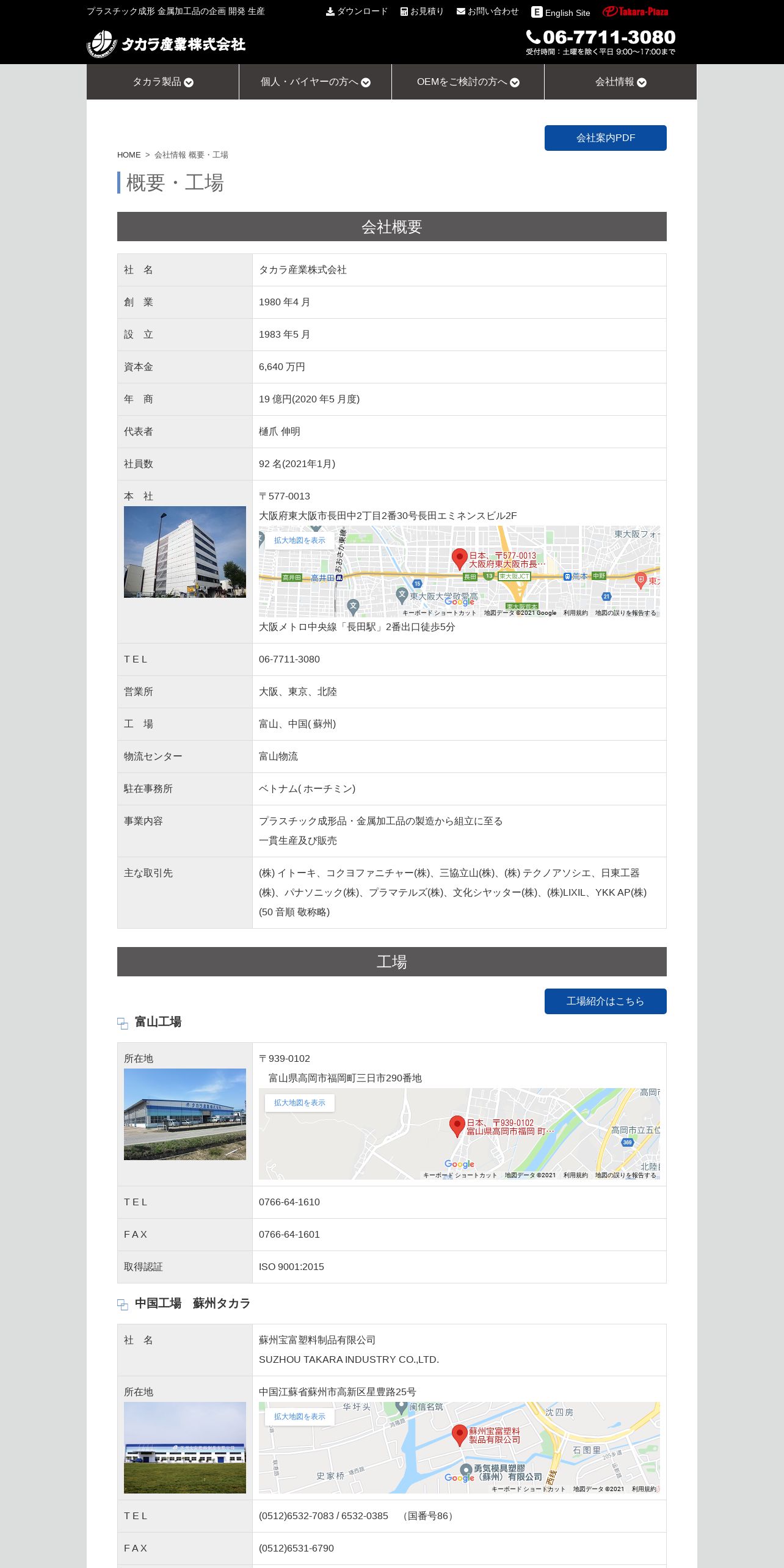This screenshot has height=1568, width=784.
Task: Click the 駐在事務所 value ベトナム( ホーチミン)
Action: [307, 789]
